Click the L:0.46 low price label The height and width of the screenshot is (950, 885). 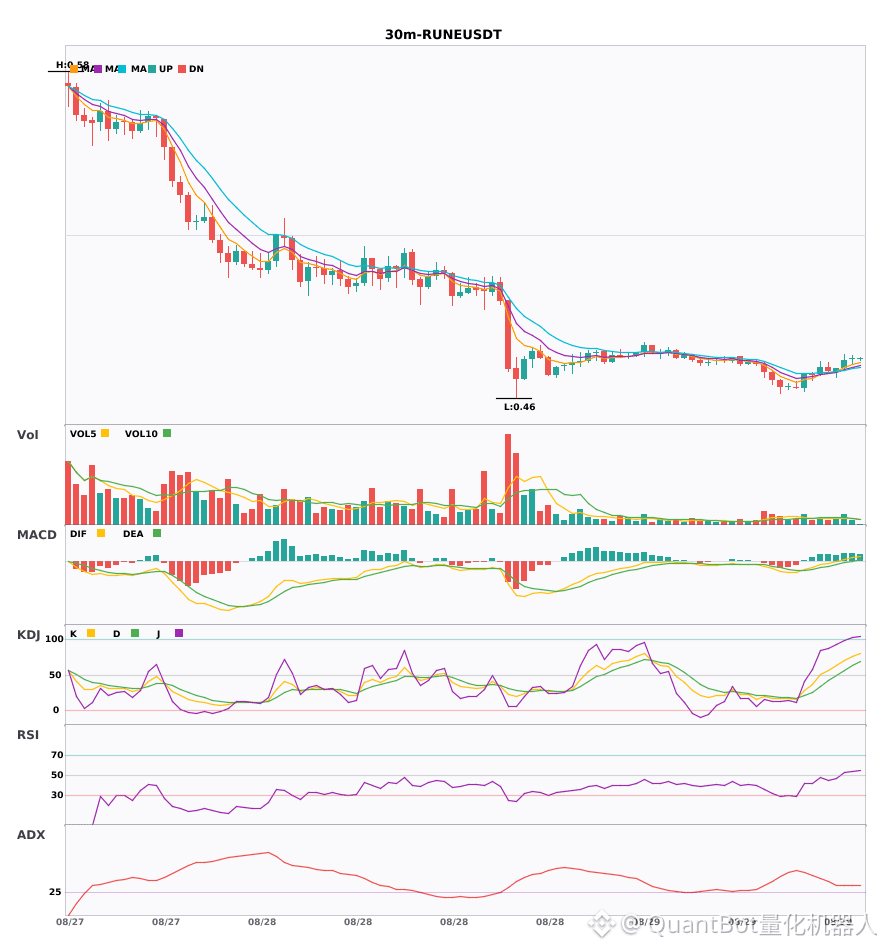[x=520, y=407]
